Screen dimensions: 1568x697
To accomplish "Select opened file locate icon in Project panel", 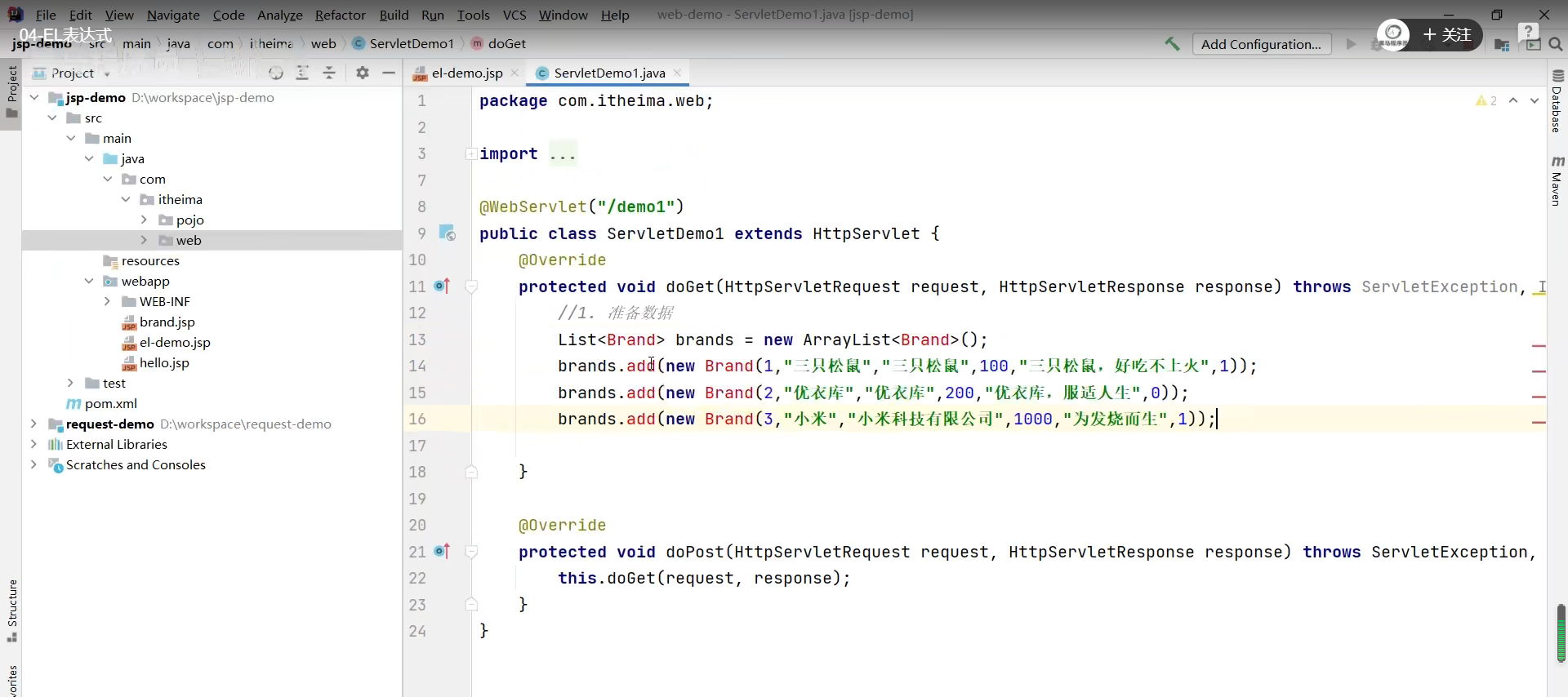I will [276, 73].
